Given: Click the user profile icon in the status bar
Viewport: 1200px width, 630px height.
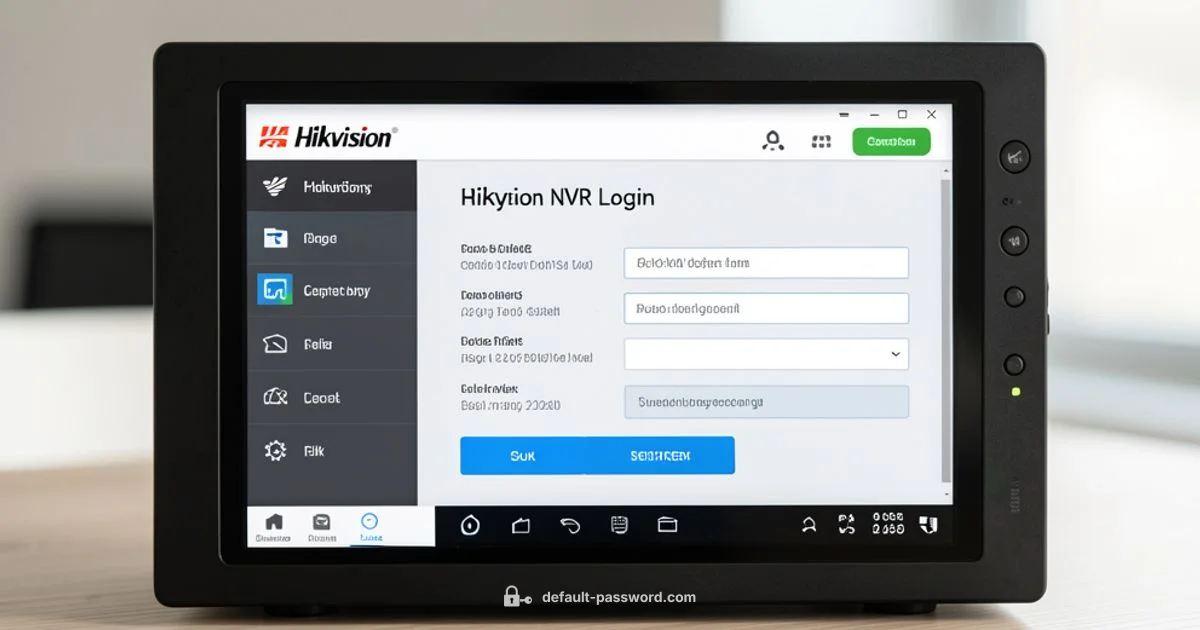Looking at the screenshot, I should pyautogui.click(x=808, y=525).
